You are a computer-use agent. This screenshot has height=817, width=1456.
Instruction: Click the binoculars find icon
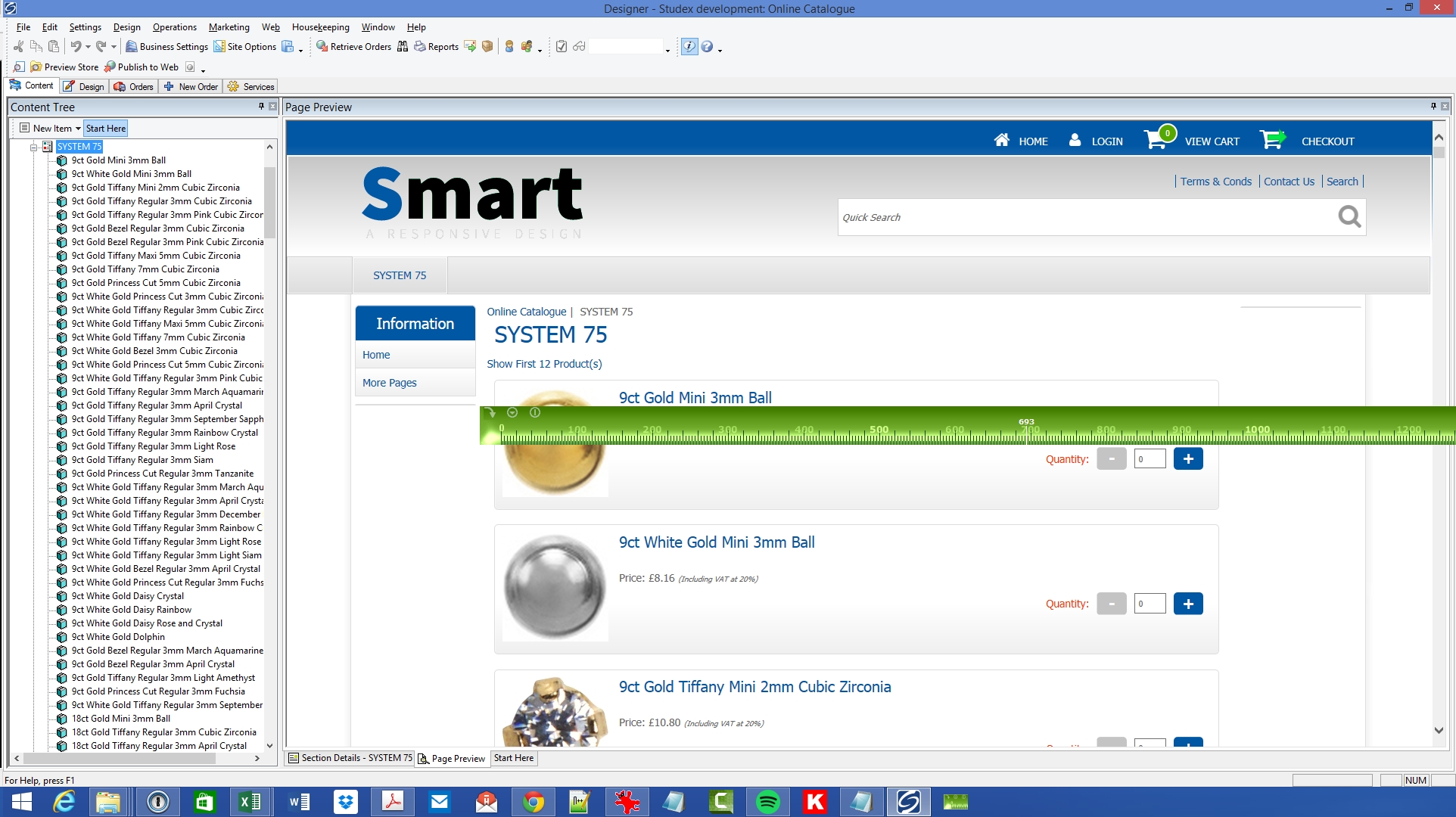(403, 47)
